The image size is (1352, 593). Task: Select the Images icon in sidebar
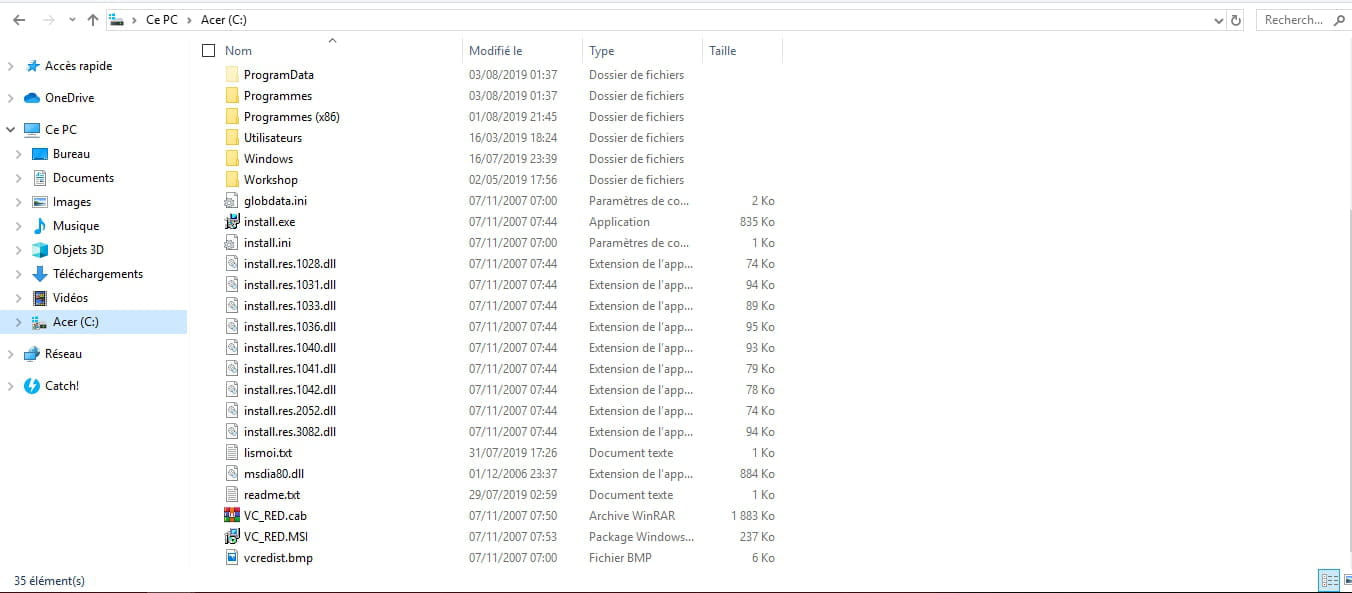[x=40, y=202]
